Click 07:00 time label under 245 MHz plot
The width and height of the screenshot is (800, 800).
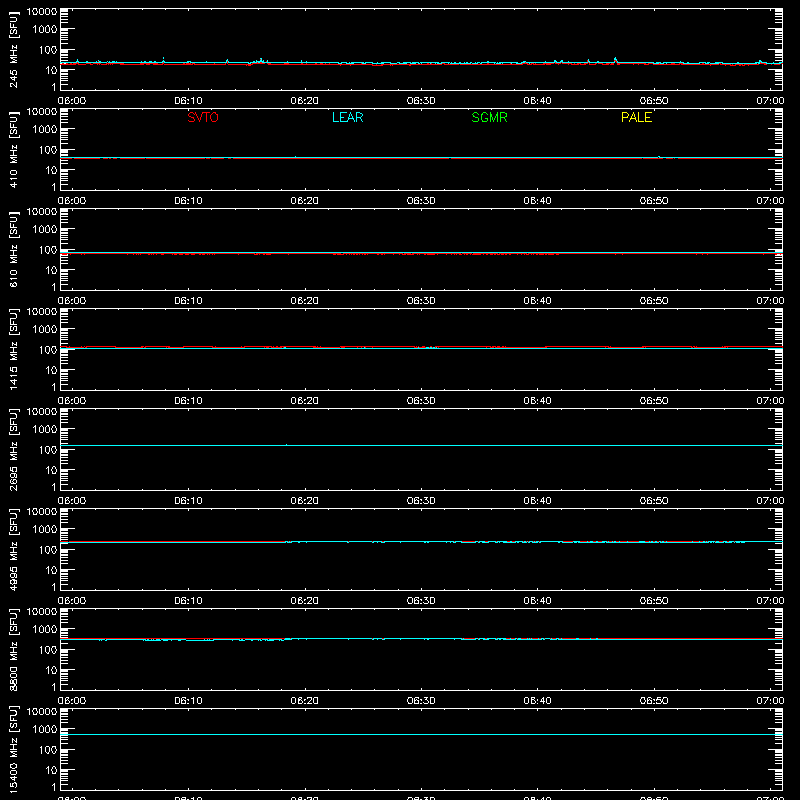[770, 101]
